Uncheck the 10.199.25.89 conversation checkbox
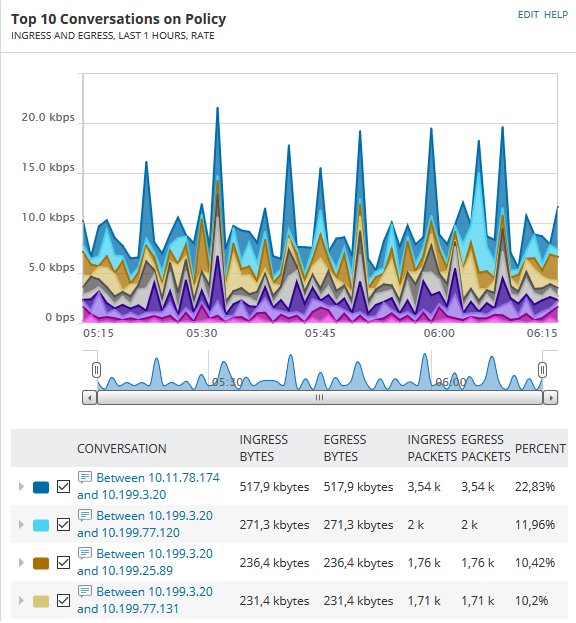 tap(64, 563)
